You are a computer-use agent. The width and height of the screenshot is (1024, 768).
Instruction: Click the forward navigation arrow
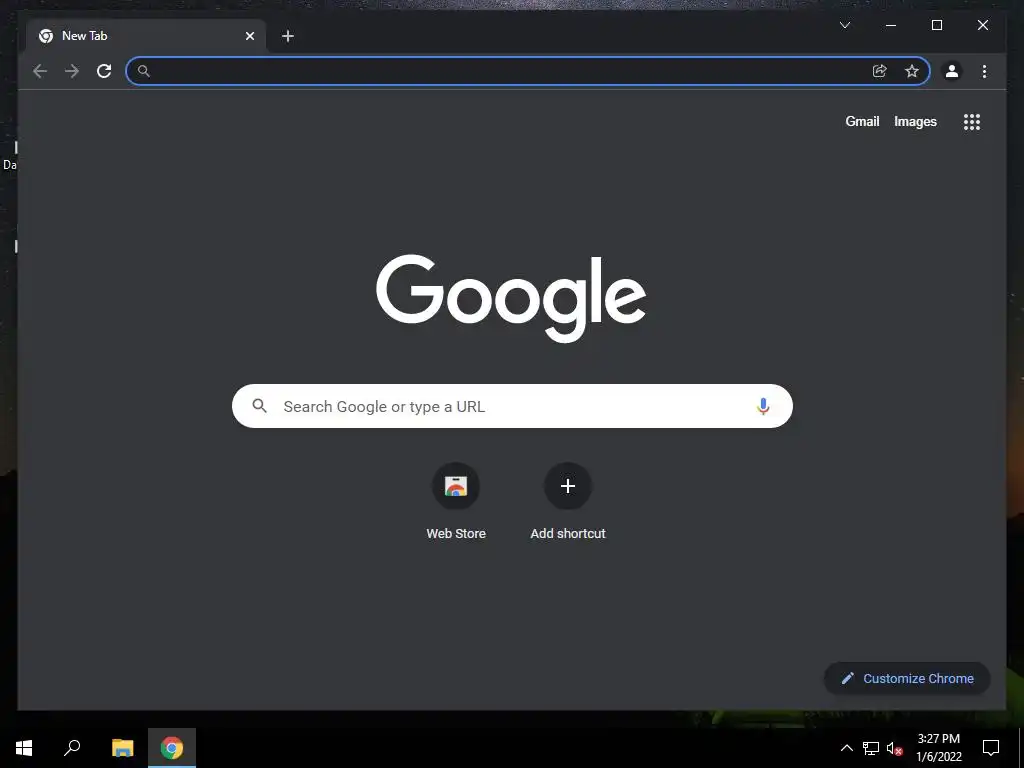tap(72, 71)
